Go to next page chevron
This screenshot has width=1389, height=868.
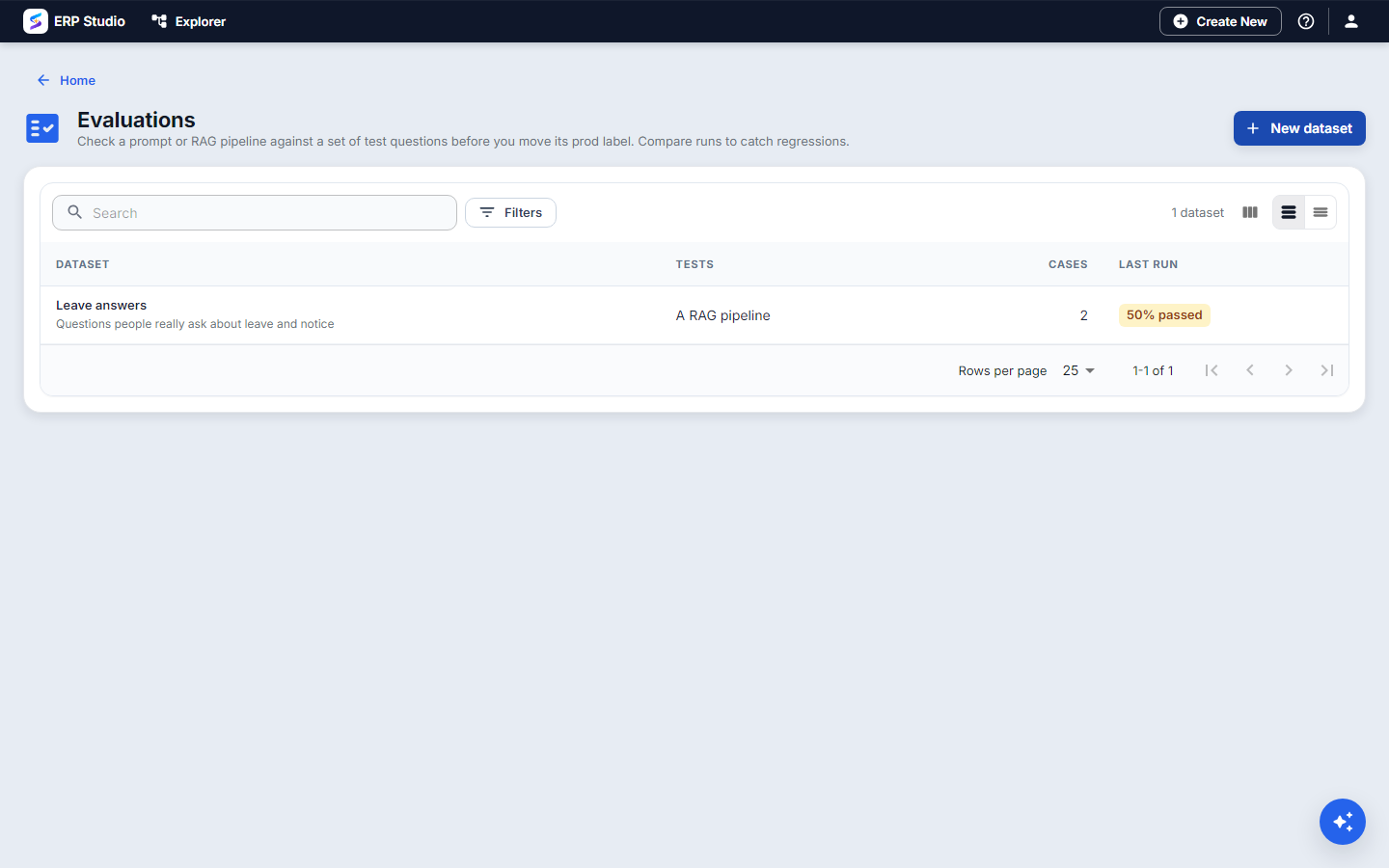[x=1289, y=370]
